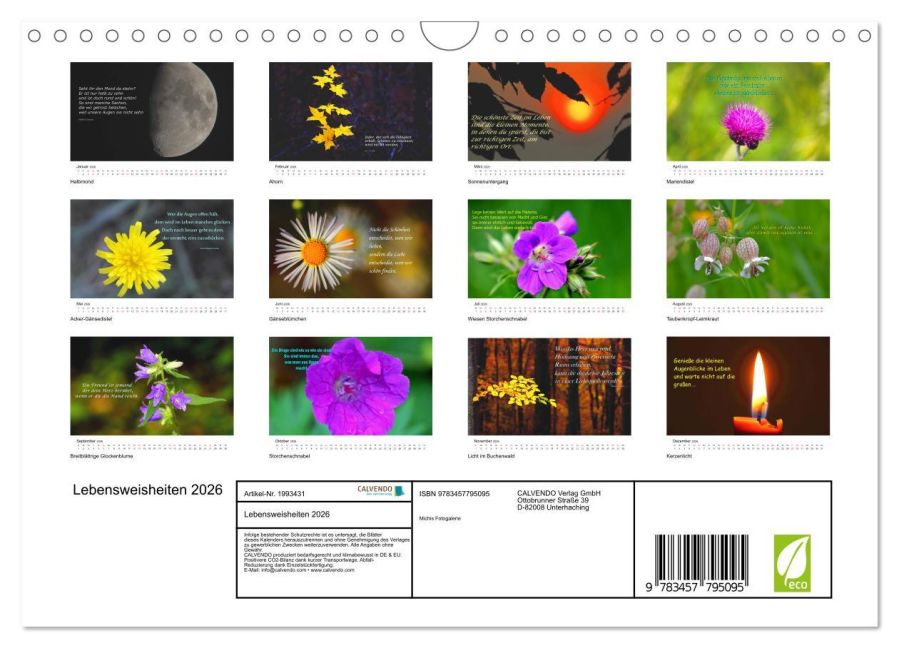
Task: Select the Storchenschnabel magenta flower for October
Action: tap(350, 385)
